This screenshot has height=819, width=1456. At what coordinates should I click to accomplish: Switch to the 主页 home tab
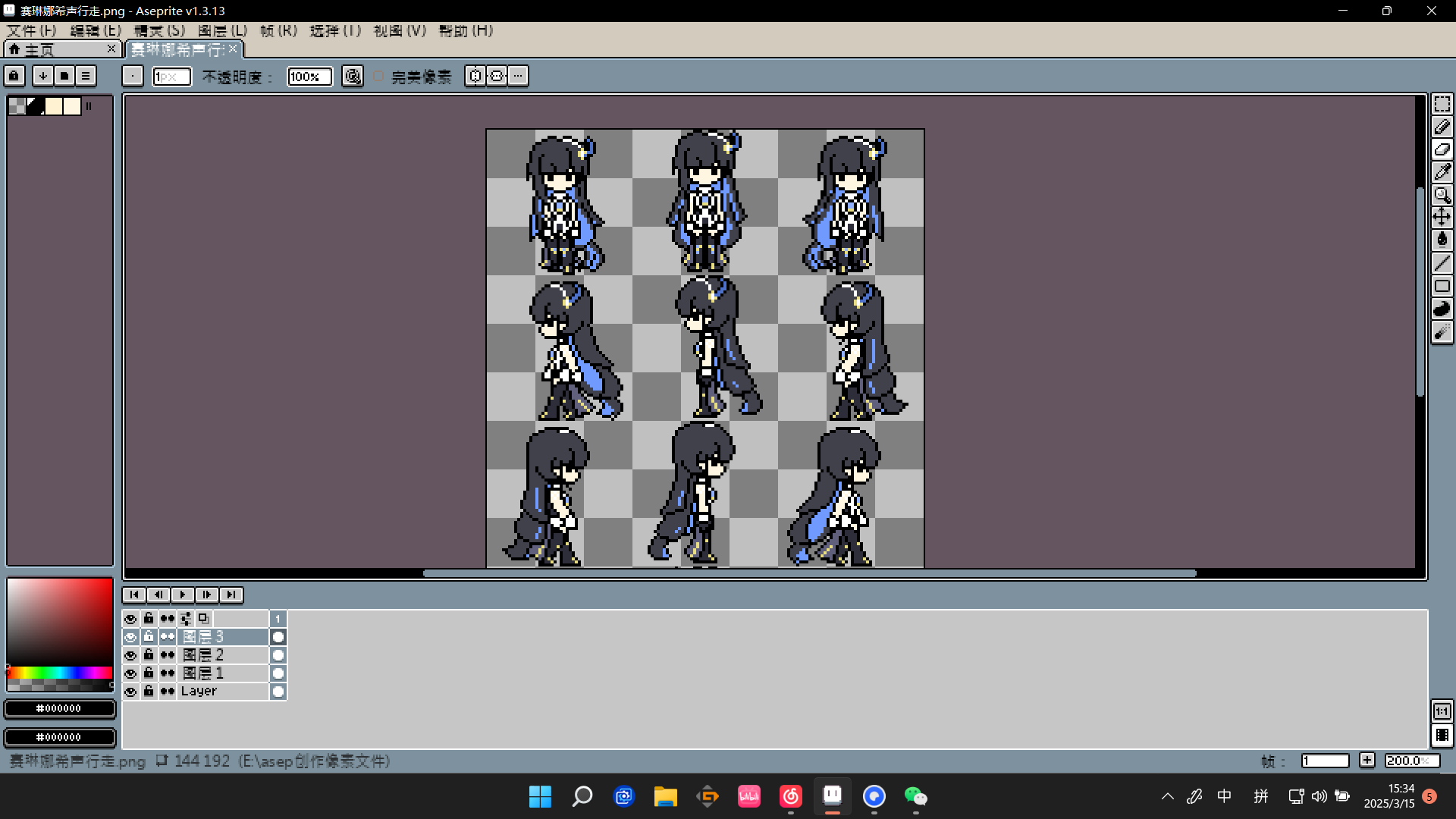click(61, 49)
